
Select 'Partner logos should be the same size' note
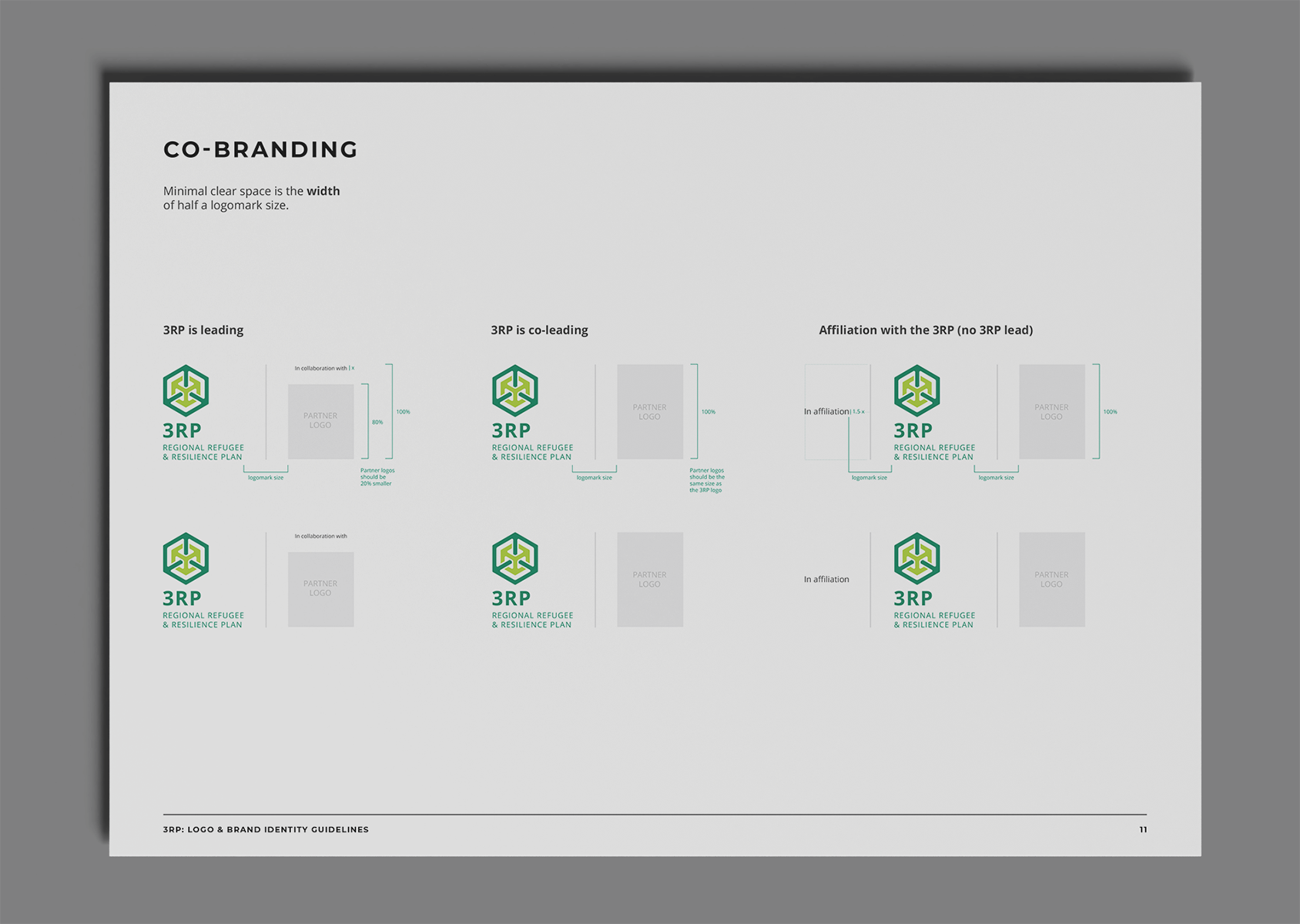pos(707,480)
